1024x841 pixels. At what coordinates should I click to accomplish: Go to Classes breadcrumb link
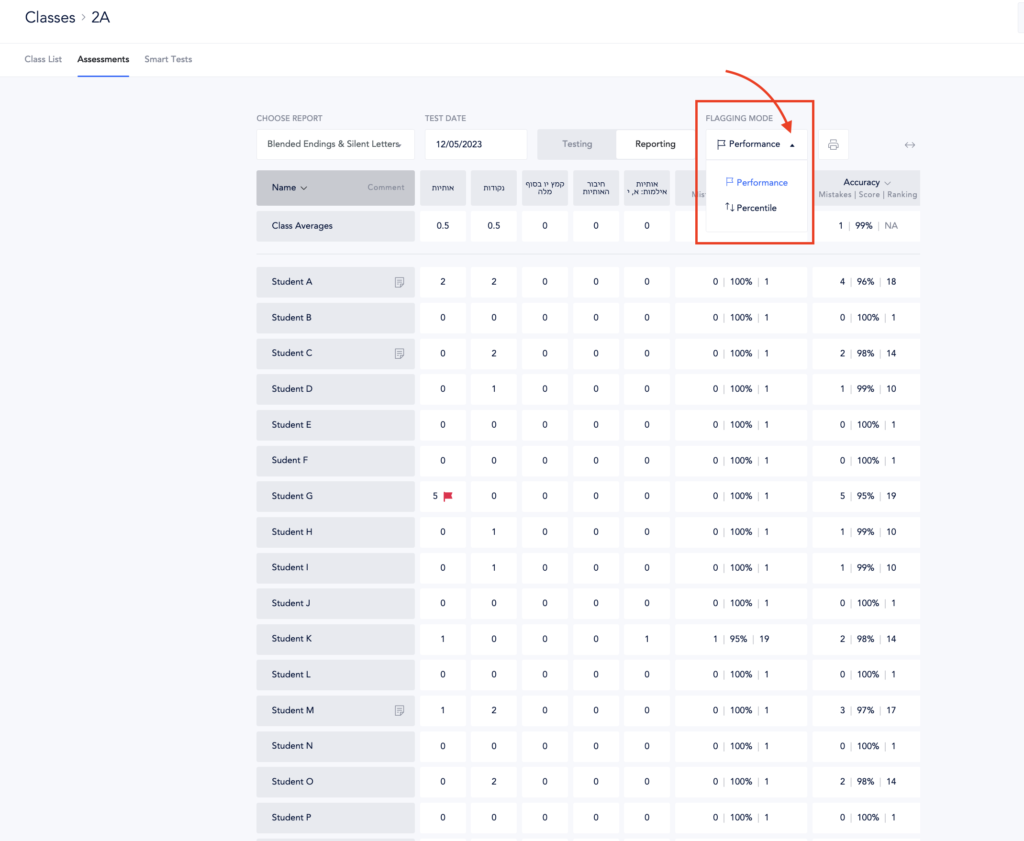tap(50, 18)
